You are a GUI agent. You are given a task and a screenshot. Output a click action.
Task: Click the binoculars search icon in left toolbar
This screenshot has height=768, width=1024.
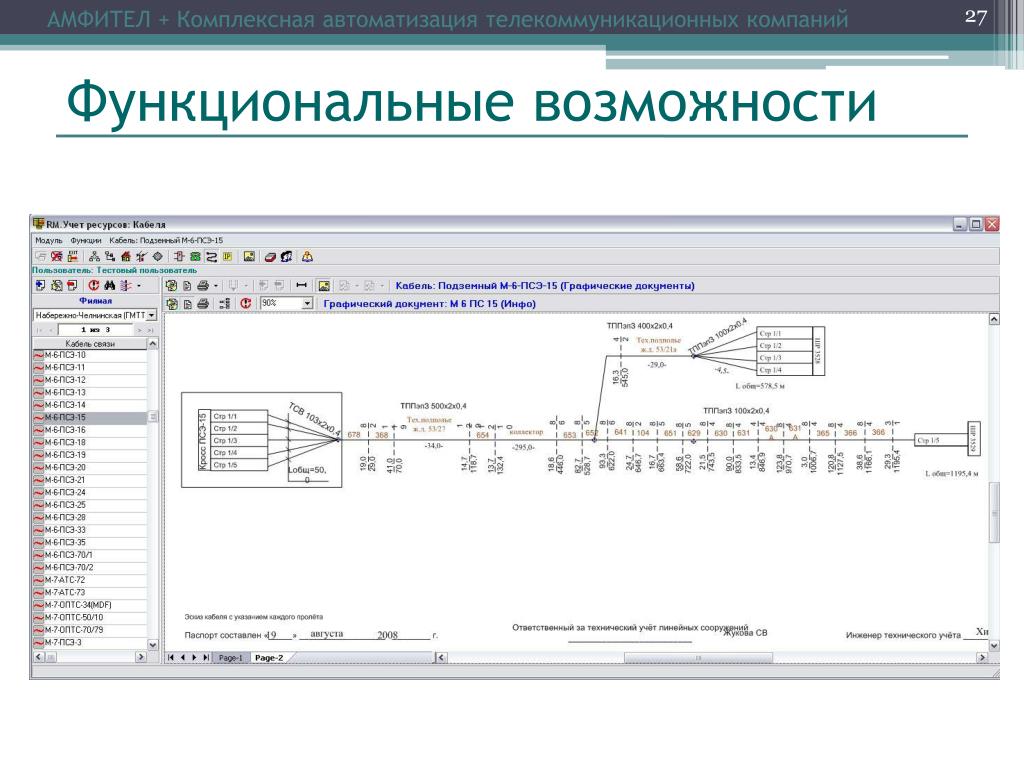click(108, 285)
